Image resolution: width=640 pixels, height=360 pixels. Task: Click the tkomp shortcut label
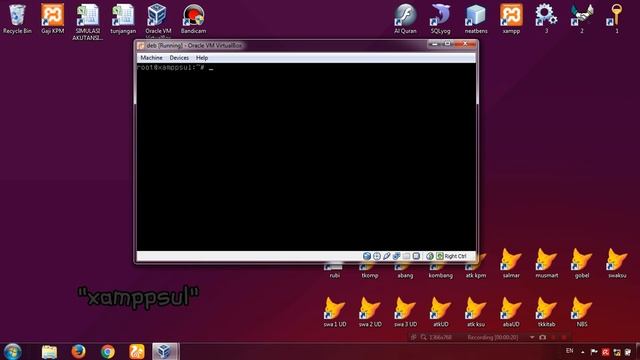click(x=370, y=276)
